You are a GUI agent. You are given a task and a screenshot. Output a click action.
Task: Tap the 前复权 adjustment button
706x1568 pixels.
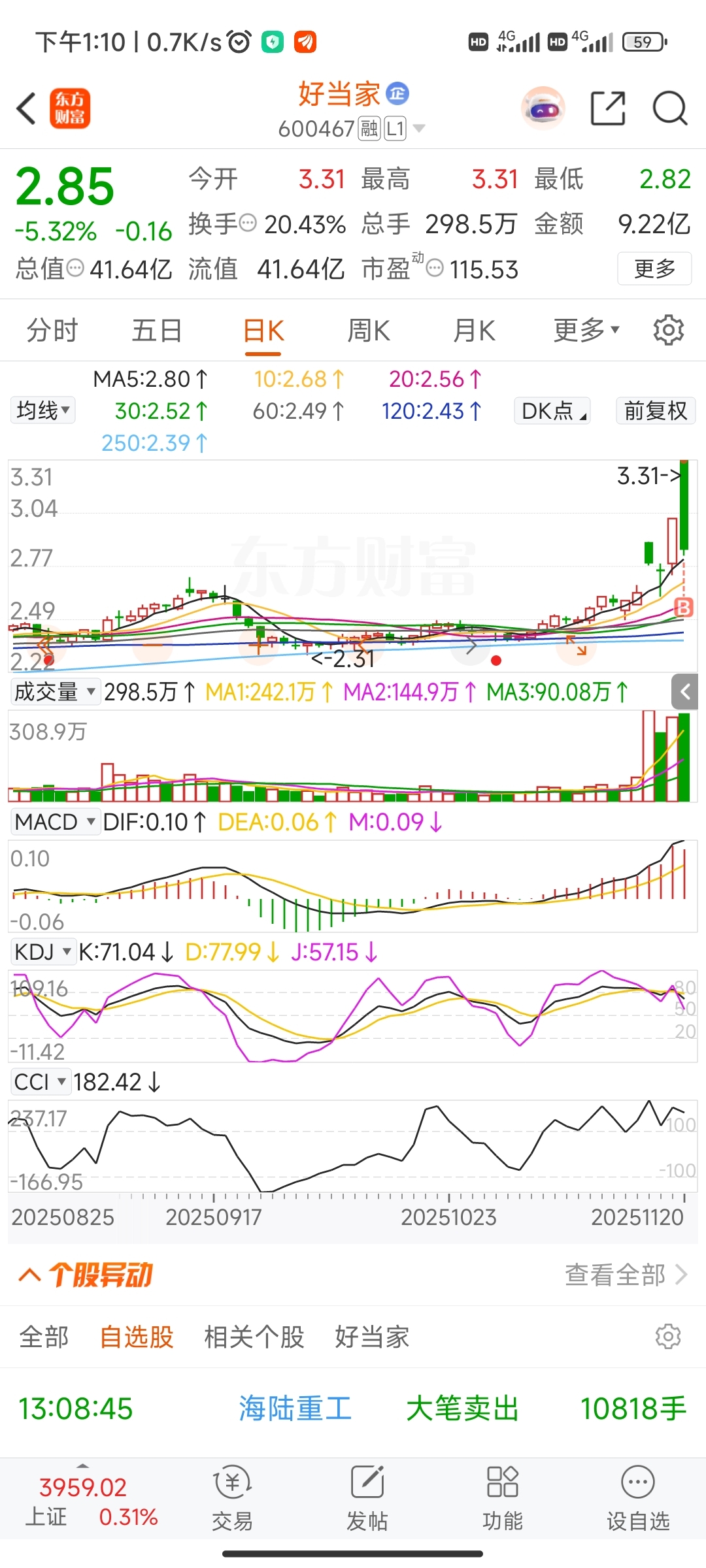click(x=656, y=411)
